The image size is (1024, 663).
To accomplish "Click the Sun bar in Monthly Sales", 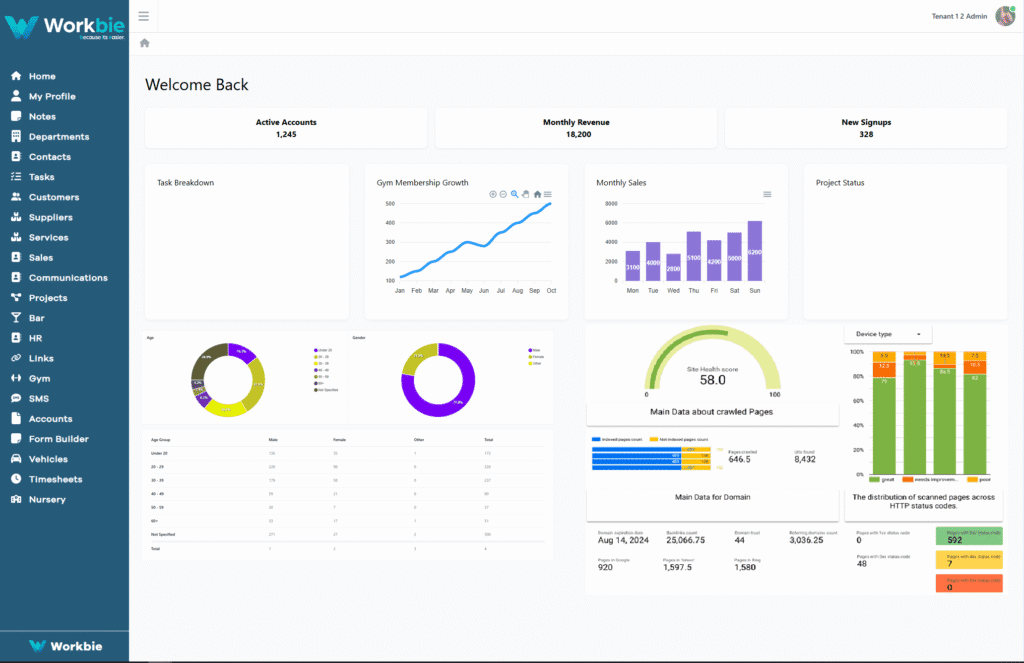I will (x=754, y=251).
